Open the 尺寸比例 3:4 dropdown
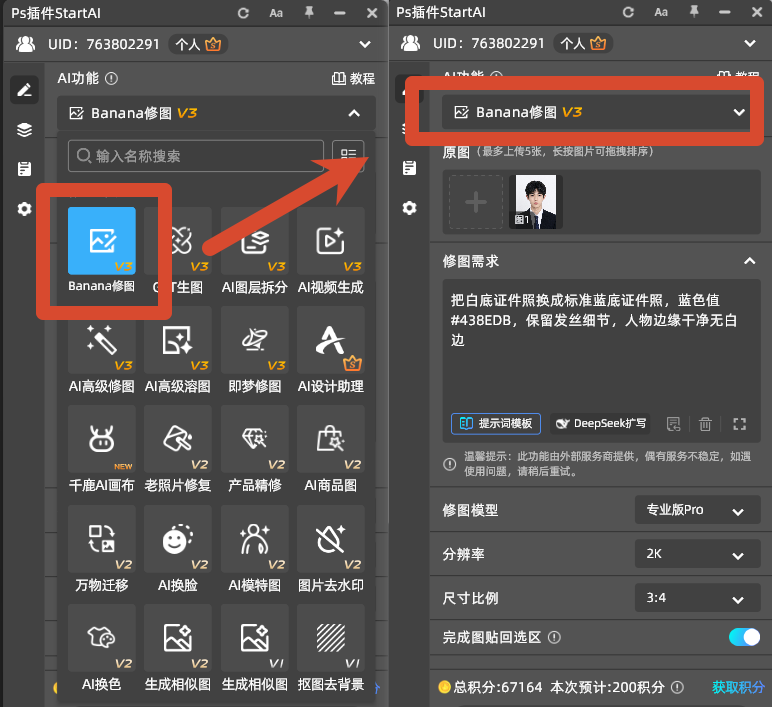 pos(697,598)
